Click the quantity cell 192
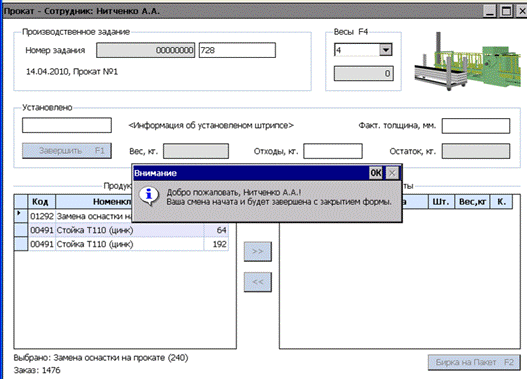527x379 pixels. (x=216, y=244)
